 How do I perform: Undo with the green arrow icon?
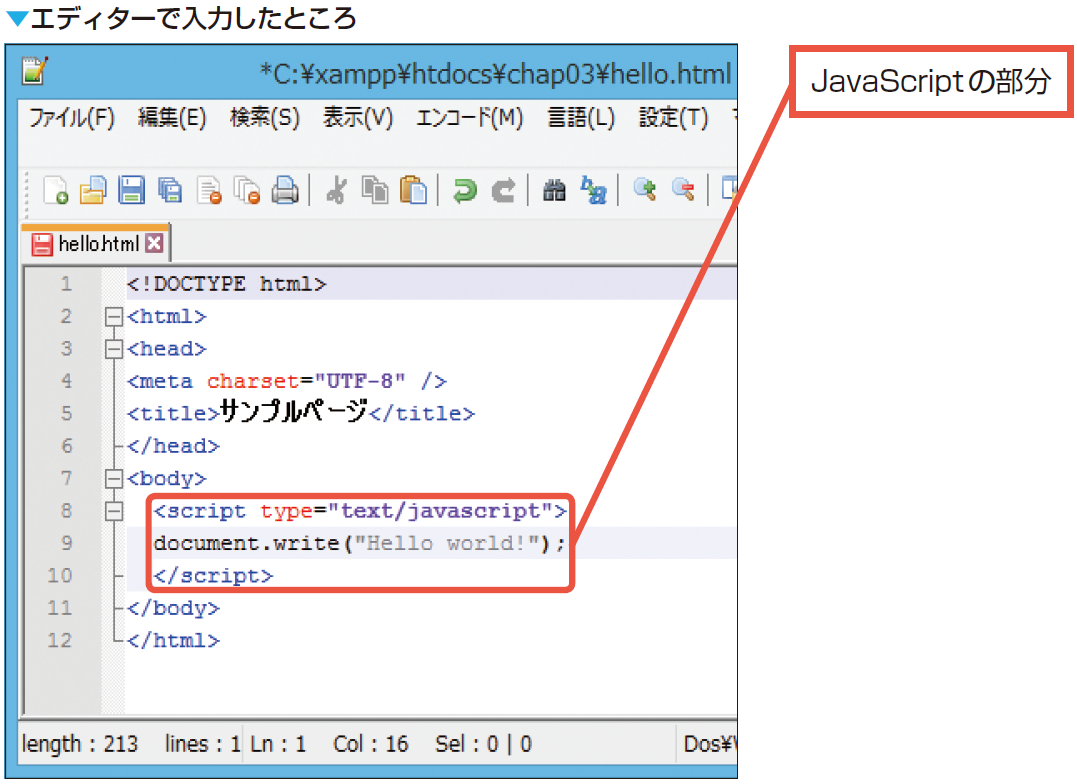[465, 190]
